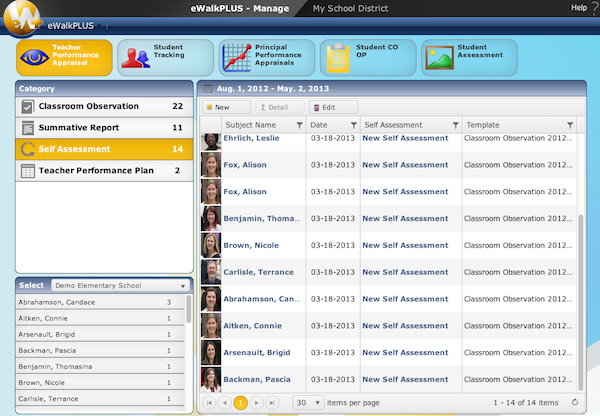The width and height of the screenshot is (600, 416).
Task: Select Carlisle, Terrance in teacher list
Action: click(x=100, y=399)
